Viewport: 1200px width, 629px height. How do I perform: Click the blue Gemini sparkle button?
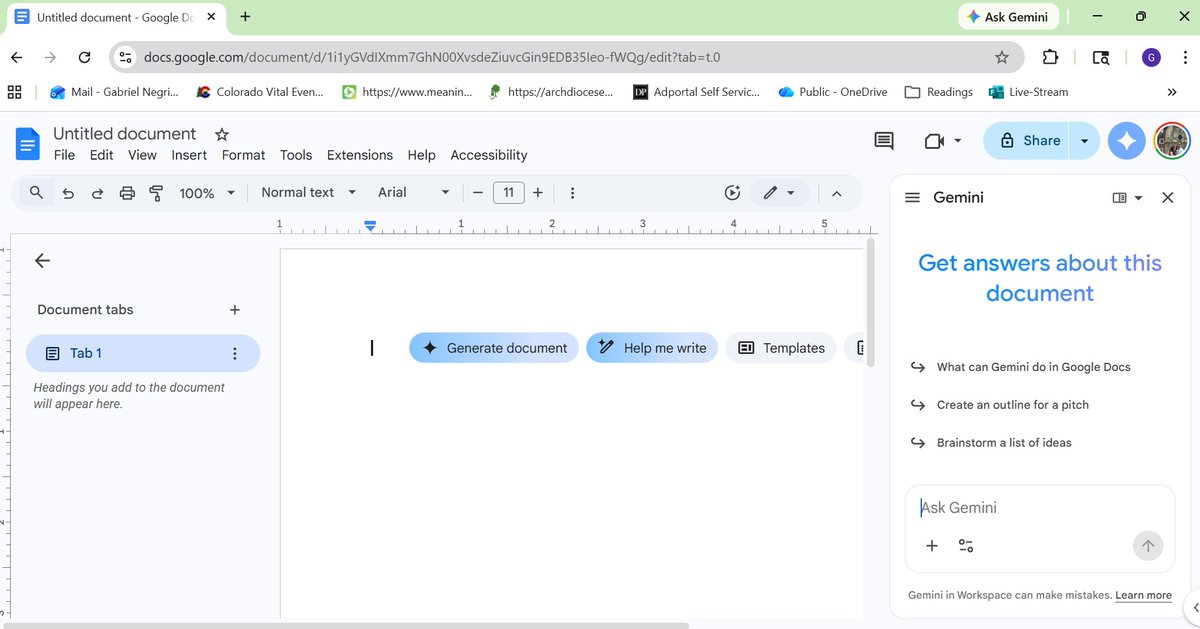click(1127, 141)
